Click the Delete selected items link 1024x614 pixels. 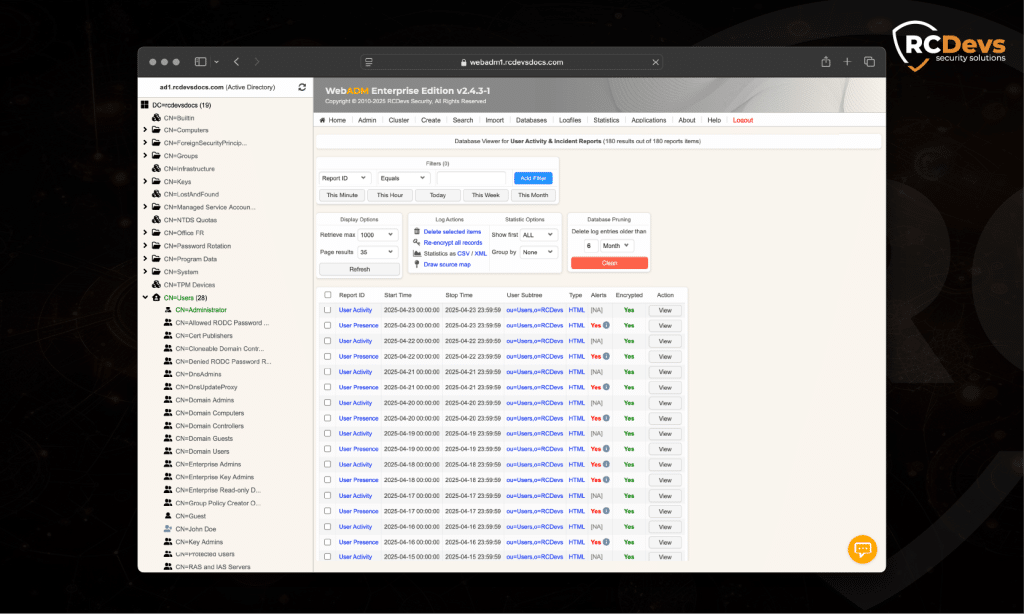tap(452, 232)
